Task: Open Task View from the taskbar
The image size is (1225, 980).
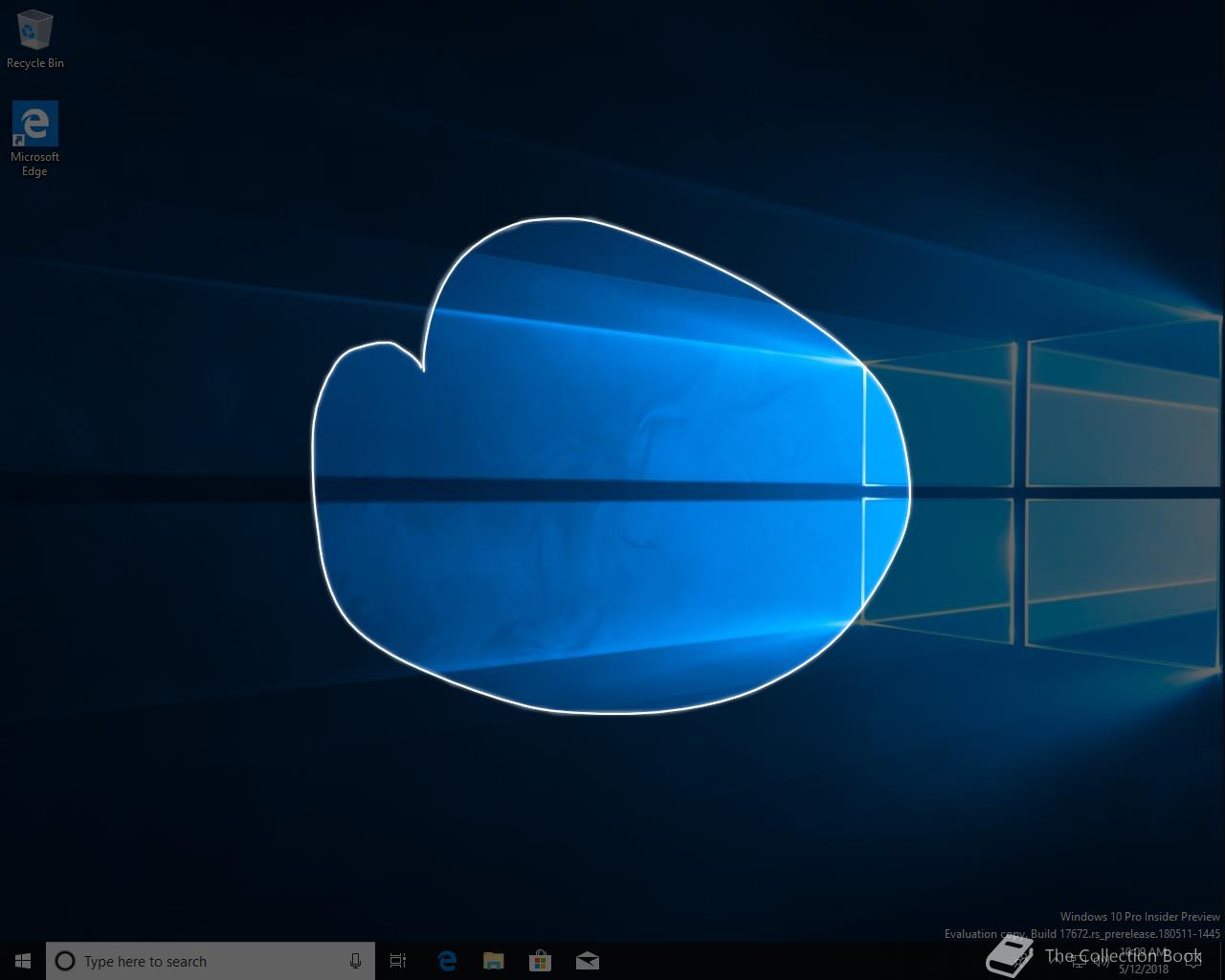Action: [398, 961]
